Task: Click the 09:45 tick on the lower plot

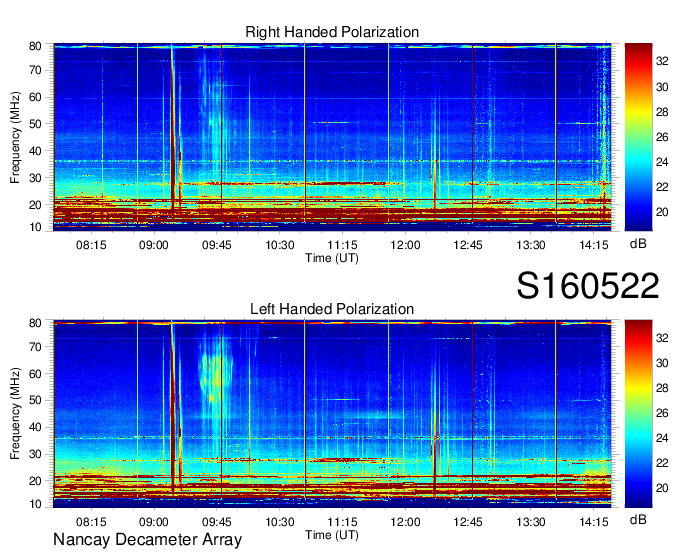Action: tap(216, 522)
